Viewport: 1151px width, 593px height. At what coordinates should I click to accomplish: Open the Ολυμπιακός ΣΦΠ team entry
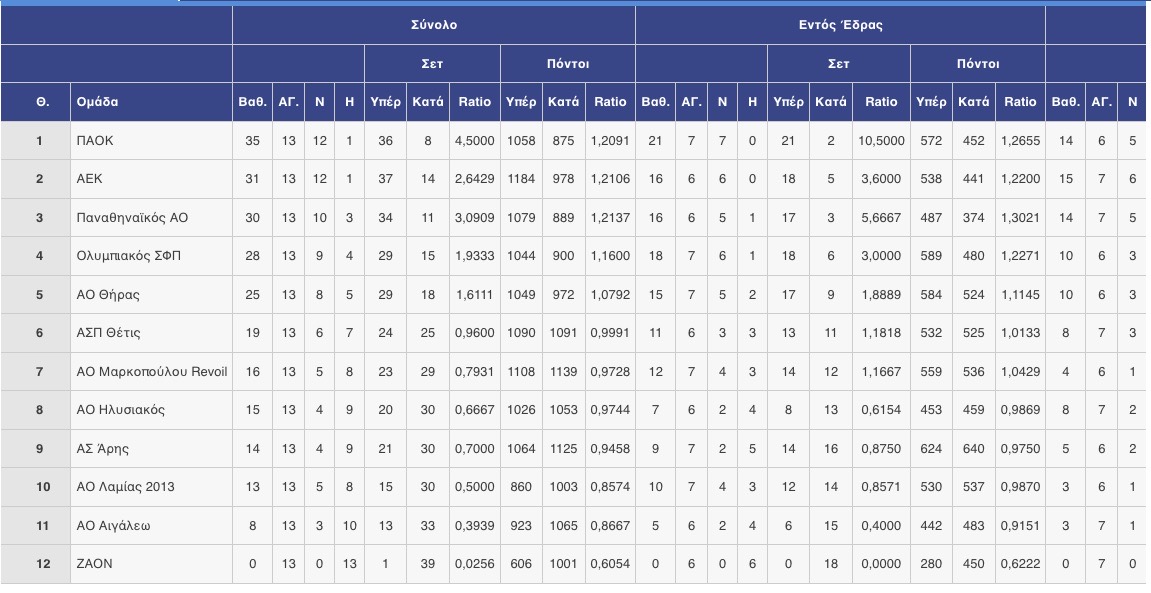click(x=129, y=256)
